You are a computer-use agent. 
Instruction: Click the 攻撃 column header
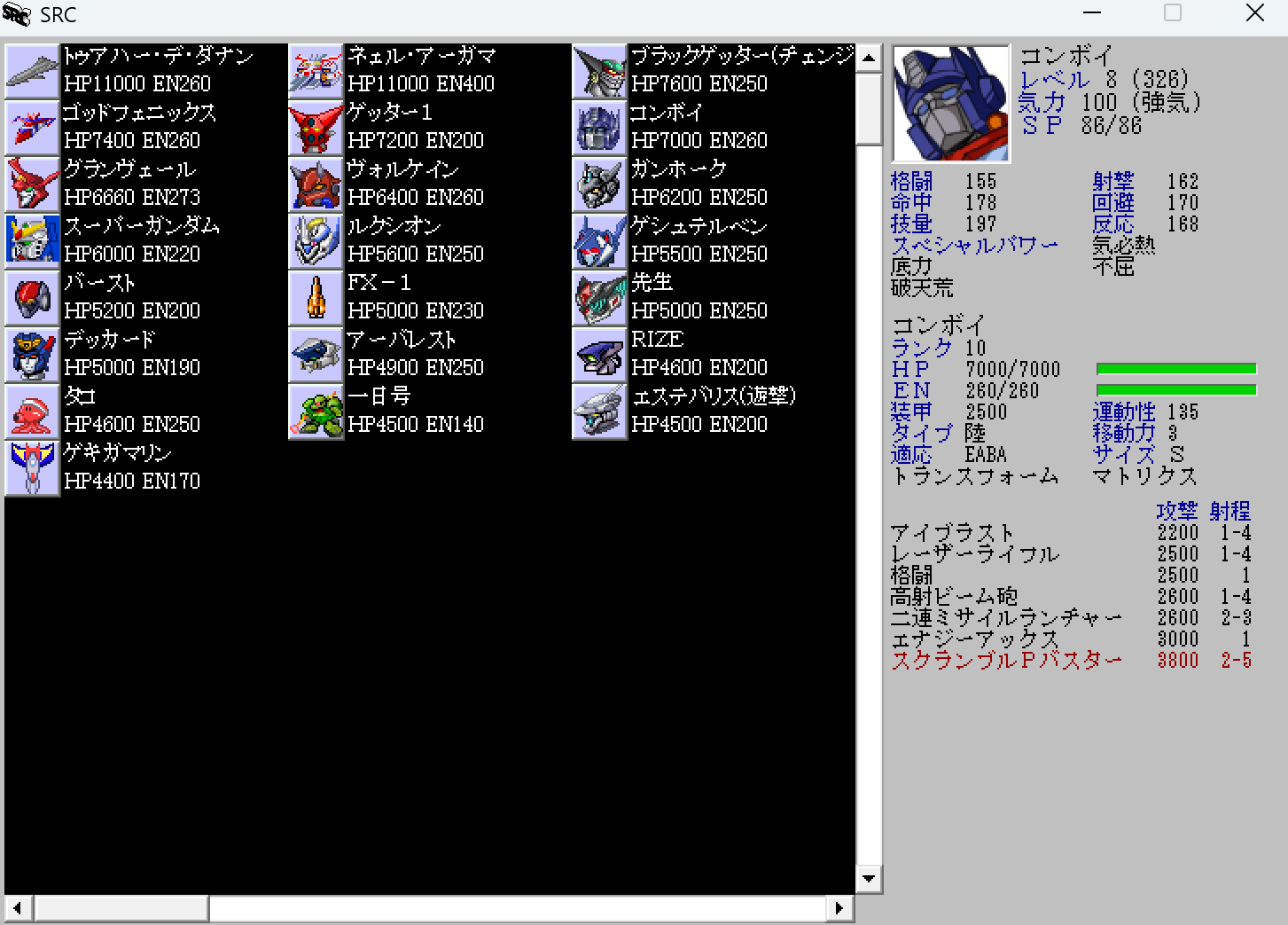[x=1177, y=511]
